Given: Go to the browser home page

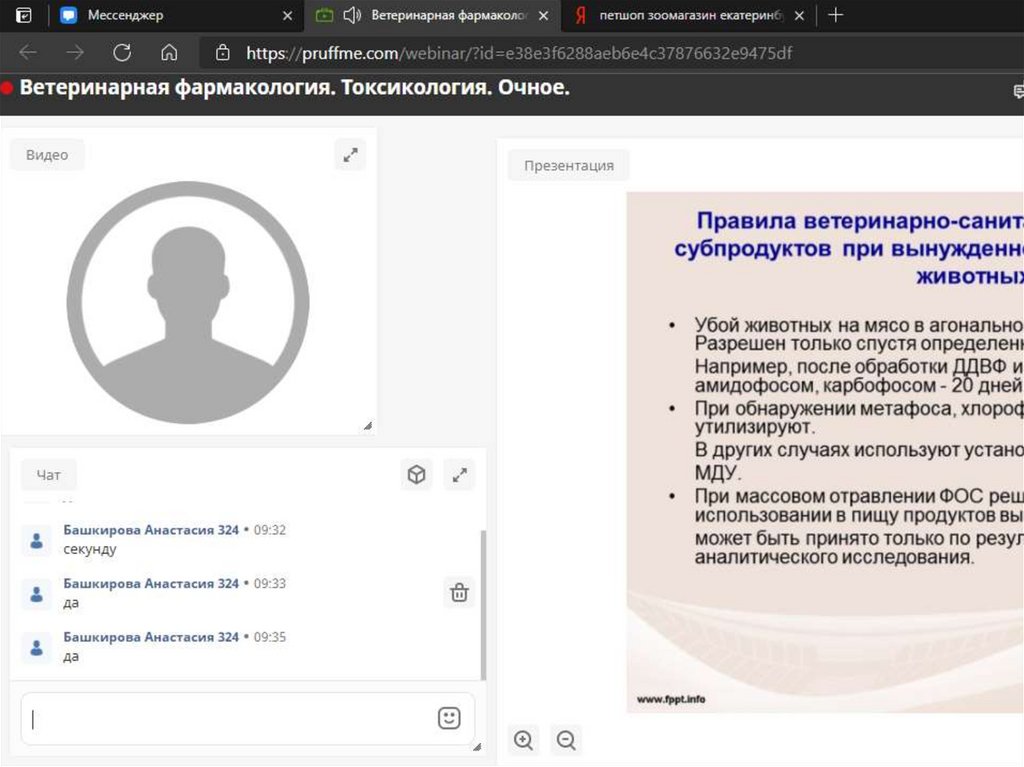Looking at the screenshot, I should [x=169, y=53].
